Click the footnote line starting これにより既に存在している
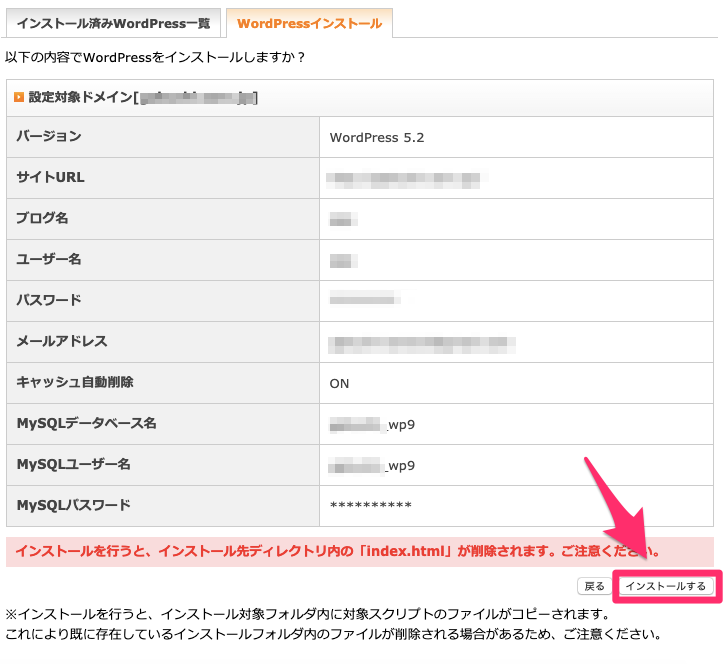This screenshot has height=664, width=724. (333, 634)
